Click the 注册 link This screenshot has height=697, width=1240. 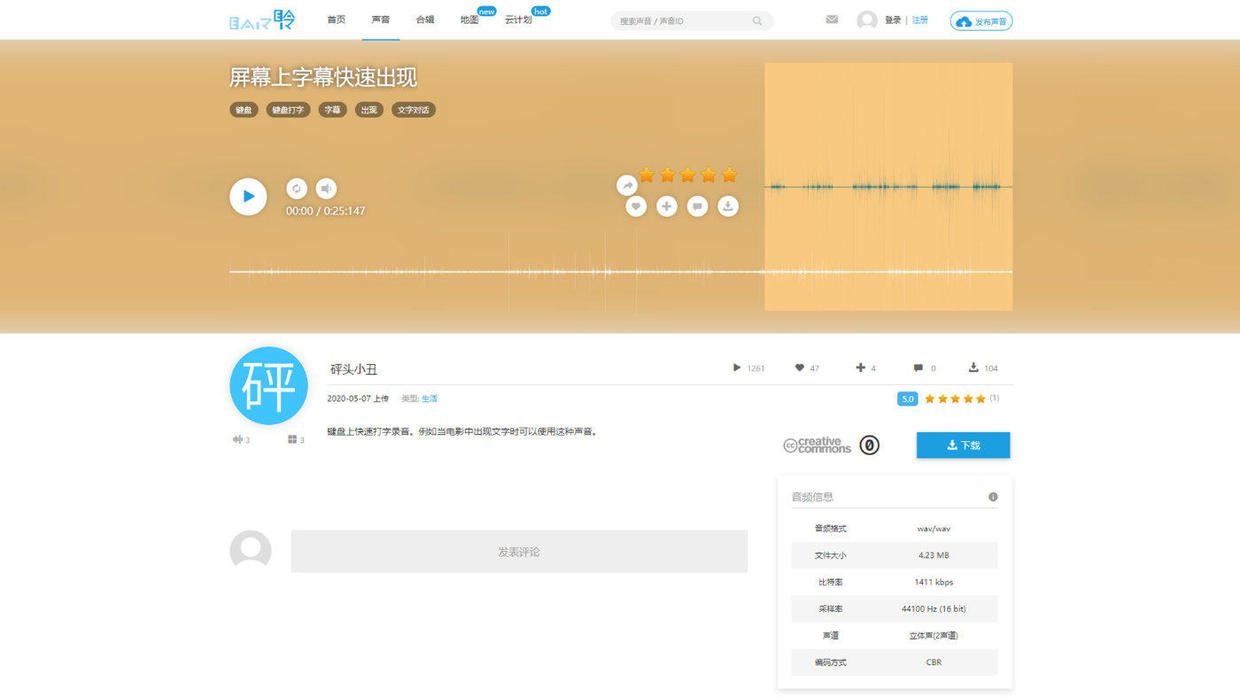(920, 20)
